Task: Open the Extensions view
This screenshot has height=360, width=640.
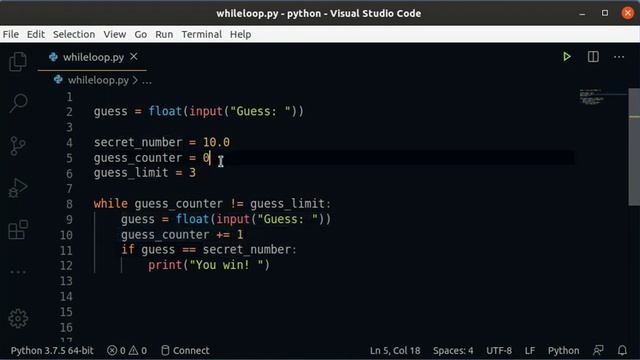Action: tap(18, 230)
